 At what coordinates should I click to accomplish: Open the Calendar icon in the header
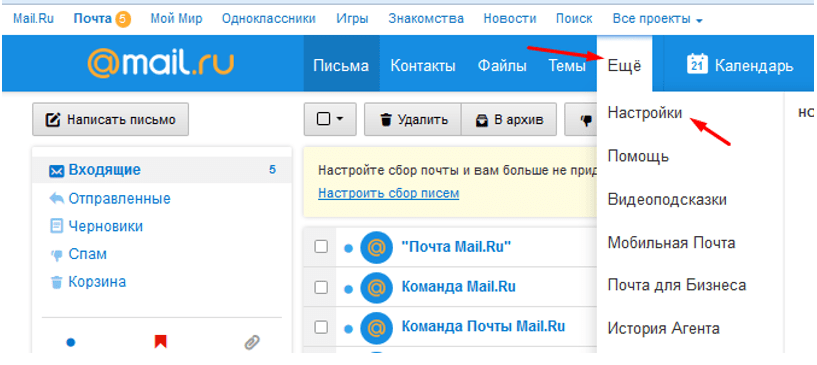[x=697, y=64]
